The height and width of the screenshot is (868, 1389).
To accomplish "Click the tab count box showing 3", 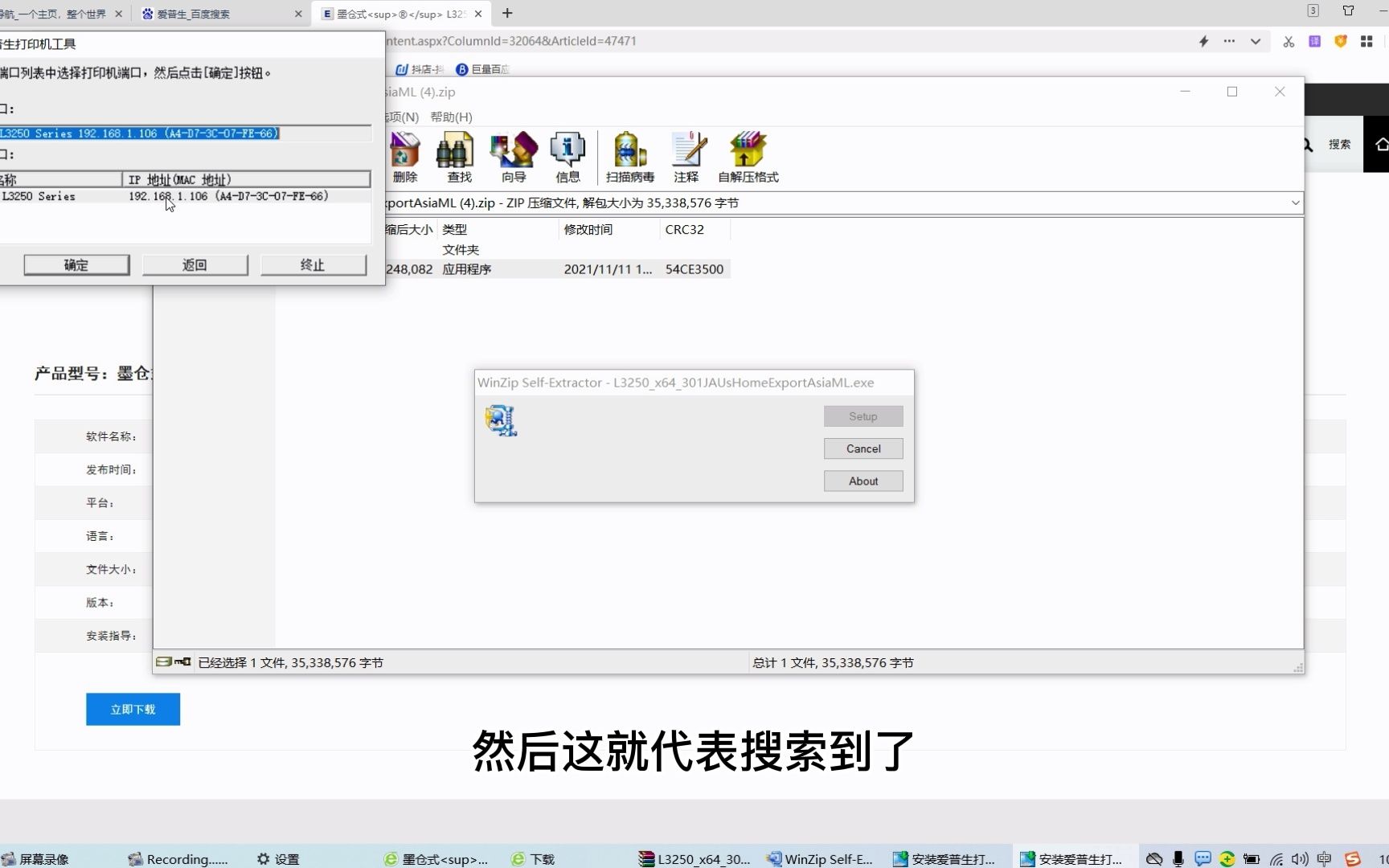I will pos(1313,10).
